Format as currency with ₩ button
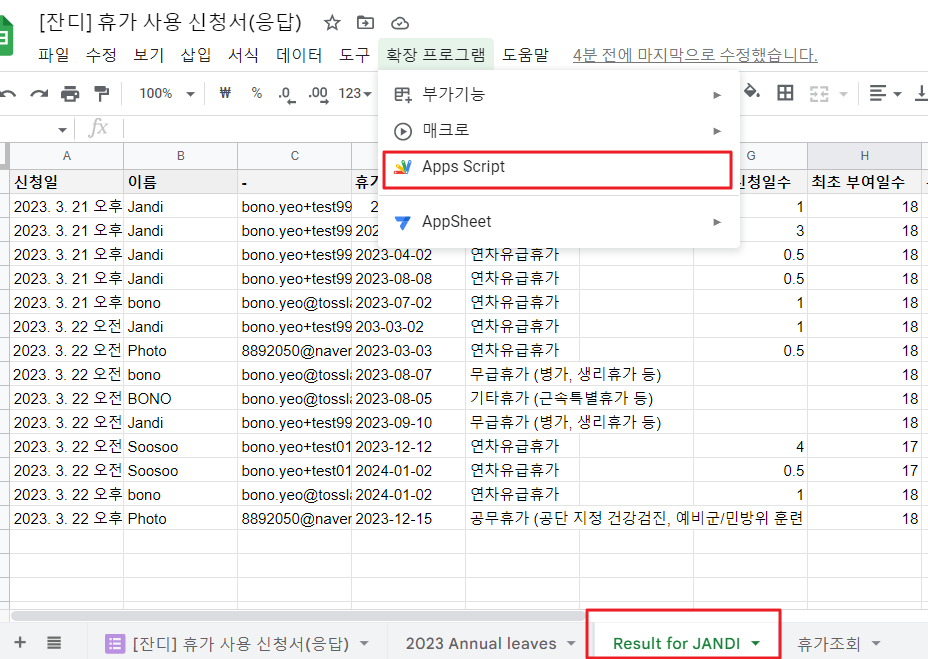Viewport: 928px width, 659px height. [224, 94]
